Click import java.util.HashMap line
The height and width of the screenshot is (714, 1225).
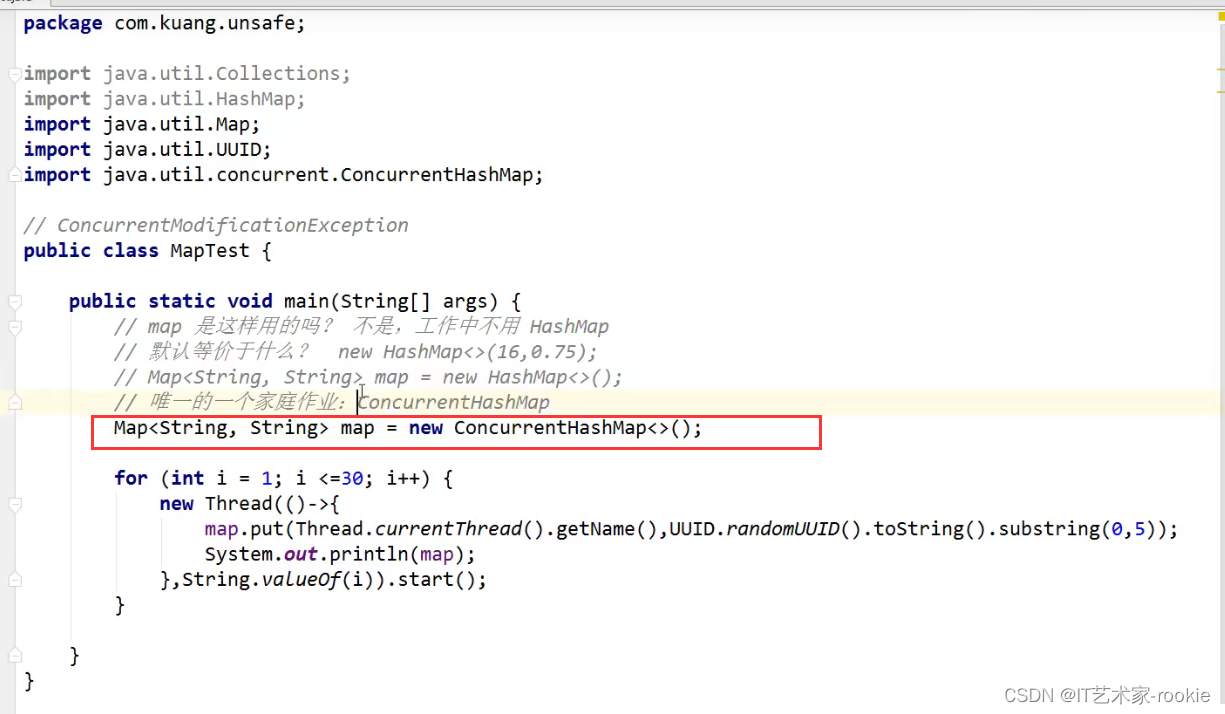[164, 99]
